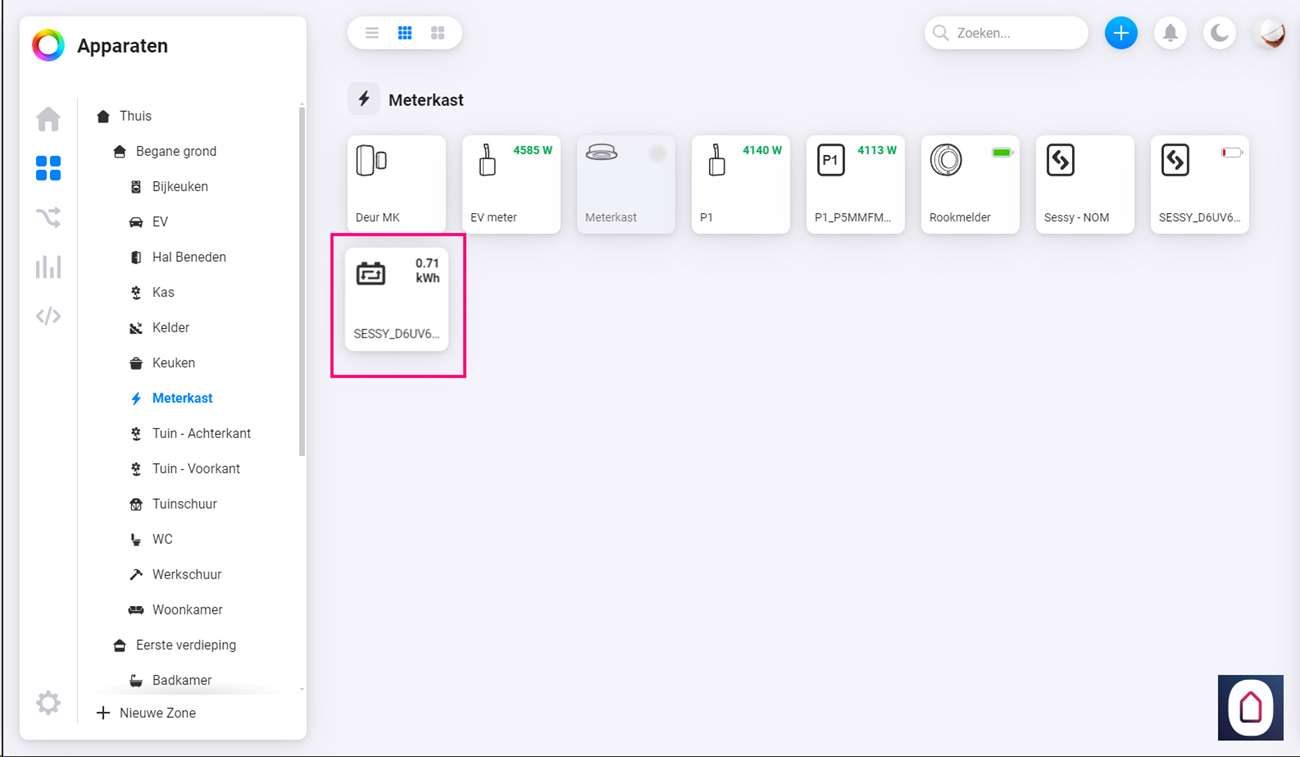
Task: Open the Sessy - NOM device tile
Action: [1085, 185]
